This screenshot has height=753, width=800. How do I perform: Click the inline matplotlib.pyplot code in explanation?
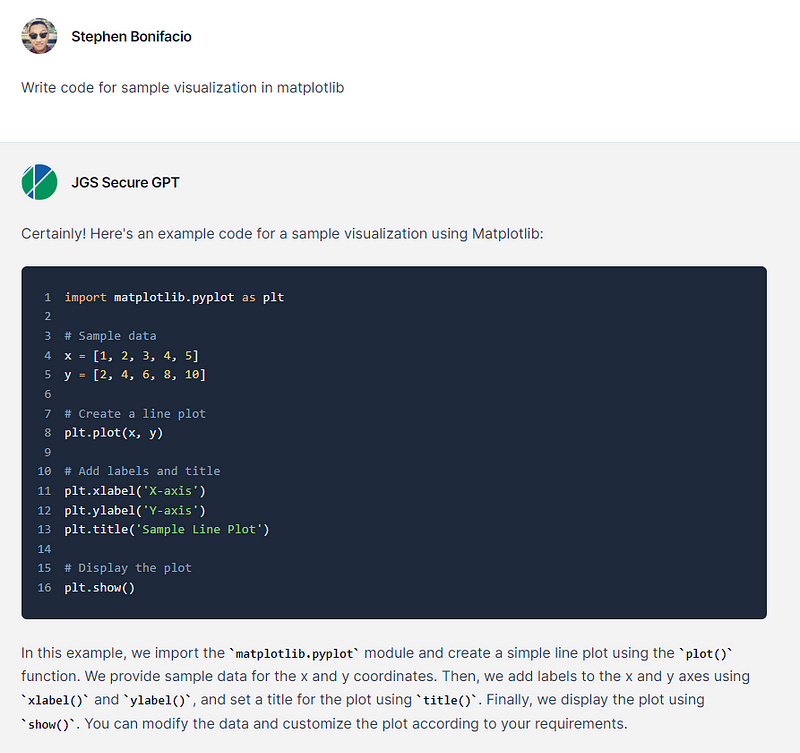[294, 654]
